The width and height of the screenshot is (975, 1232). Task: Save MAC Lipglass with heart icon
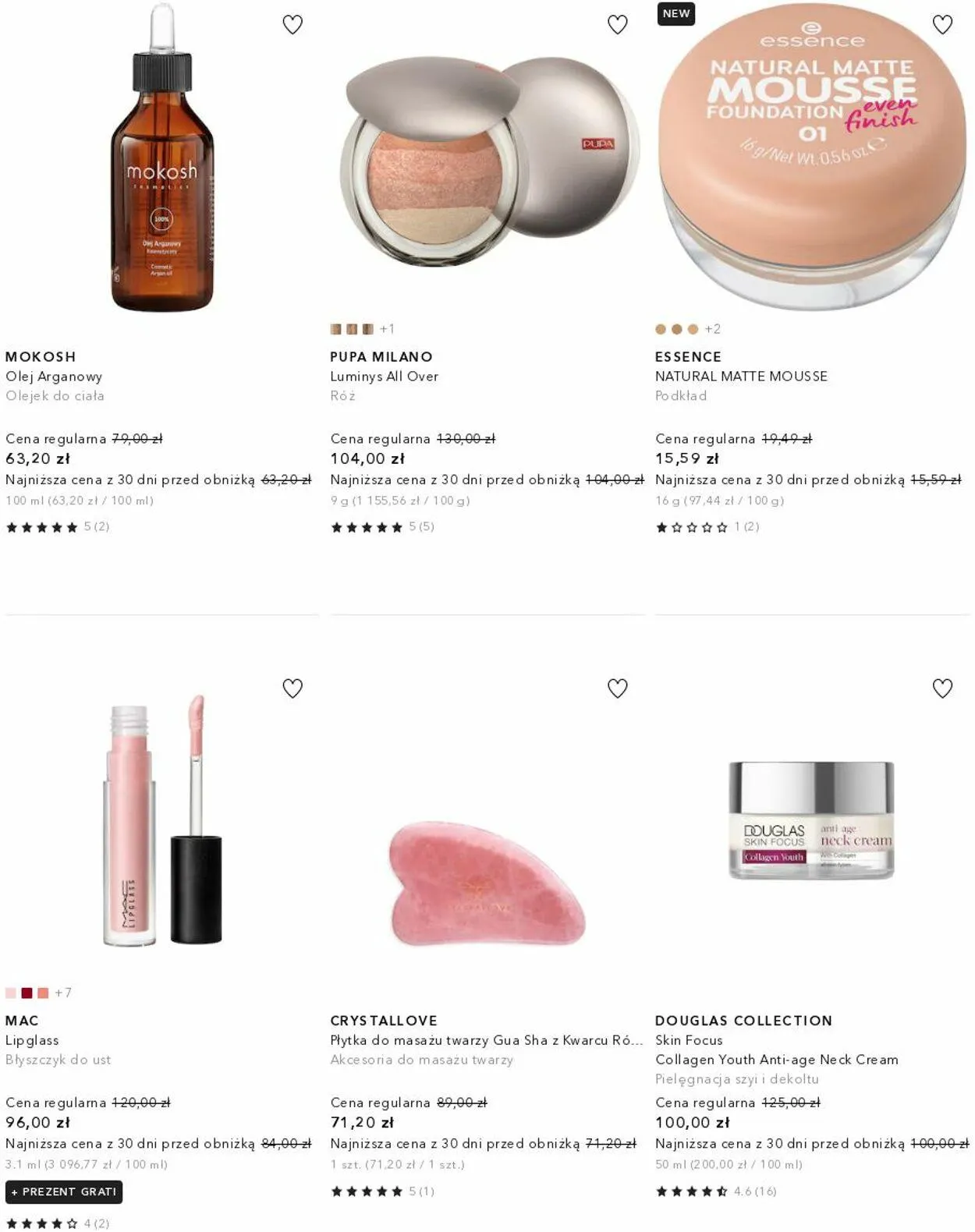click(292, 689)
